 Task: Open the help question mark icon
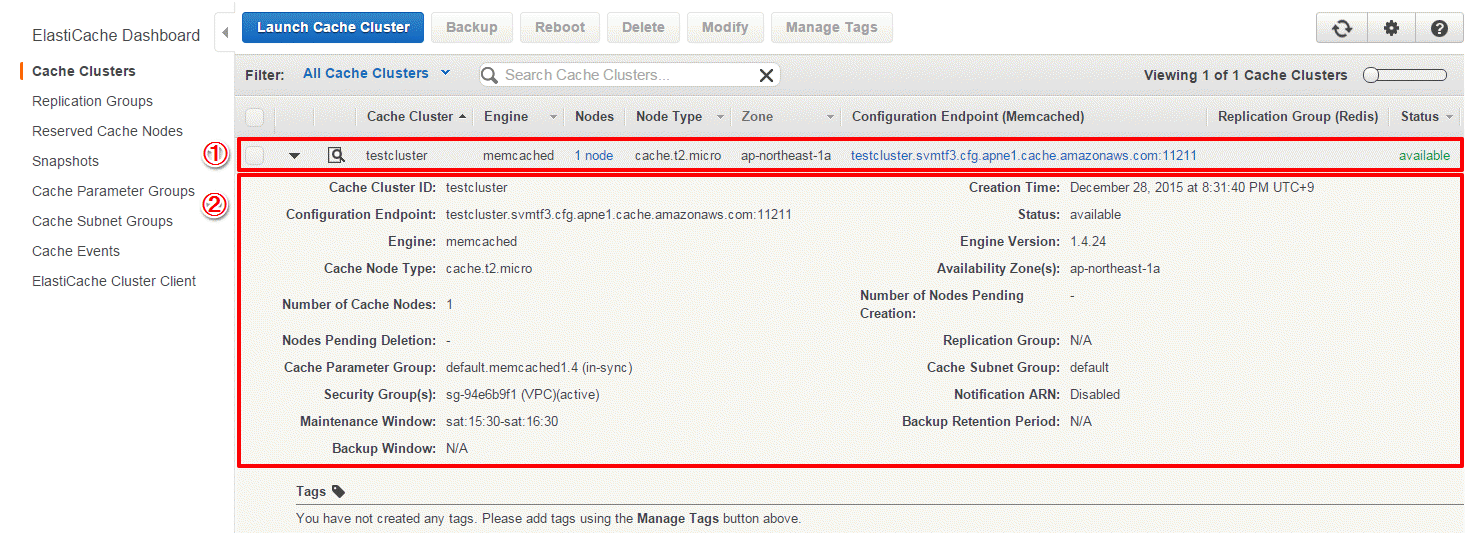coord(1439,28)
